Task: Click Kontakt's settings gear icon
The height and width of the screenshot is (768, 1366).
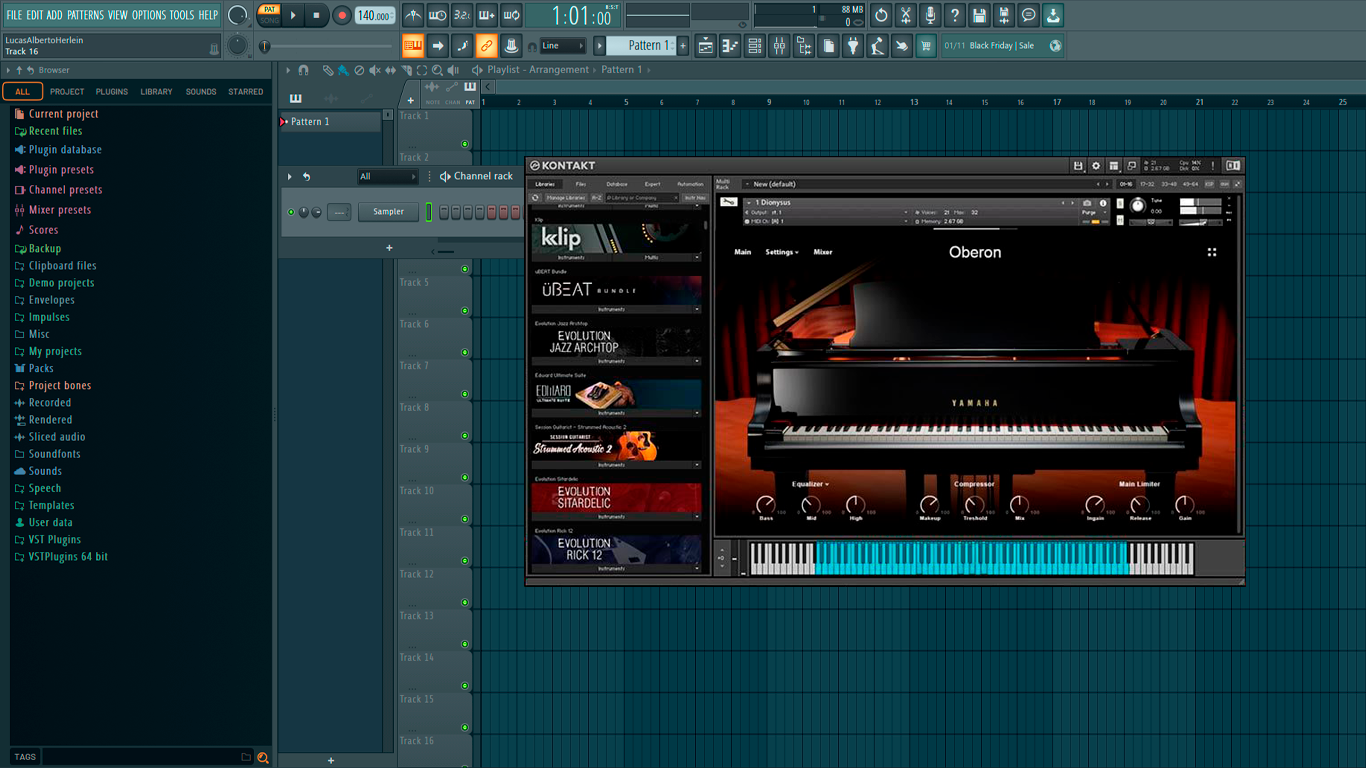Action: pyautogui.click(x=1096, y=166)
